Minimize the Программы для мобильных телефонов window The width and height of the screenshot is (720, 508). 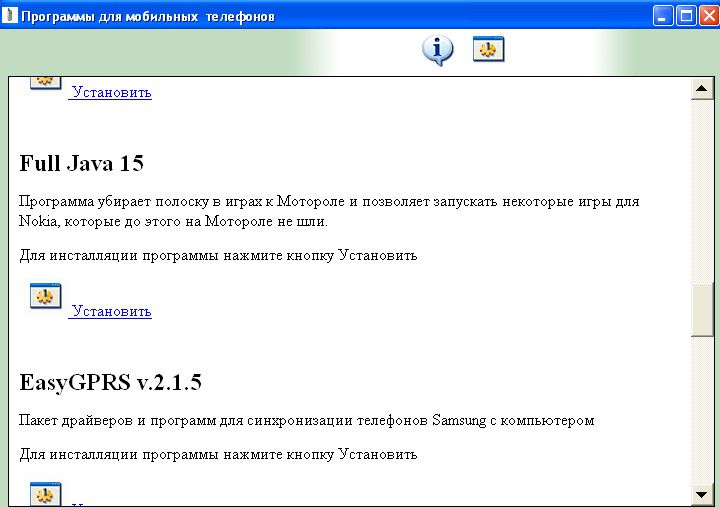click(664, 16)
